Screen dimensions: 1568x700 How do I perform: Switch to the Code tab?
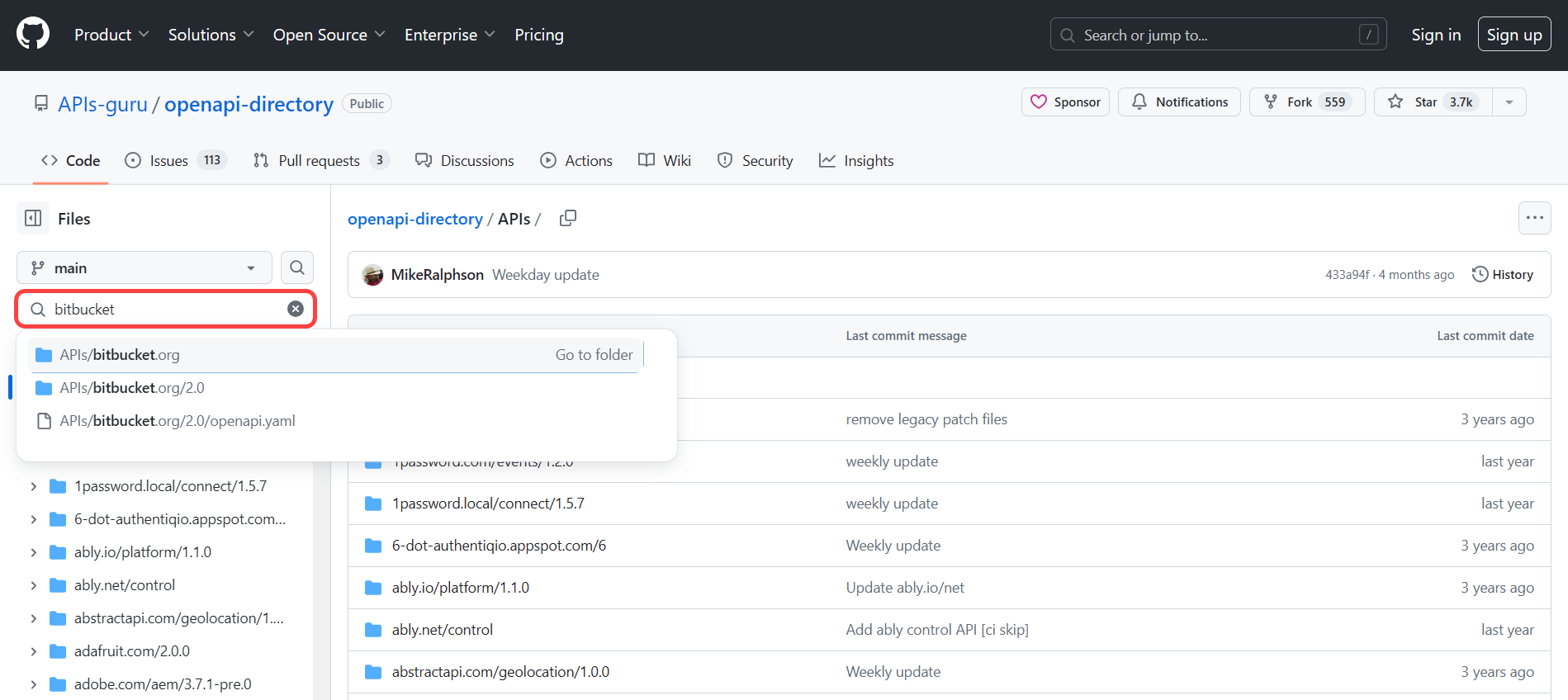coord(71,161)
